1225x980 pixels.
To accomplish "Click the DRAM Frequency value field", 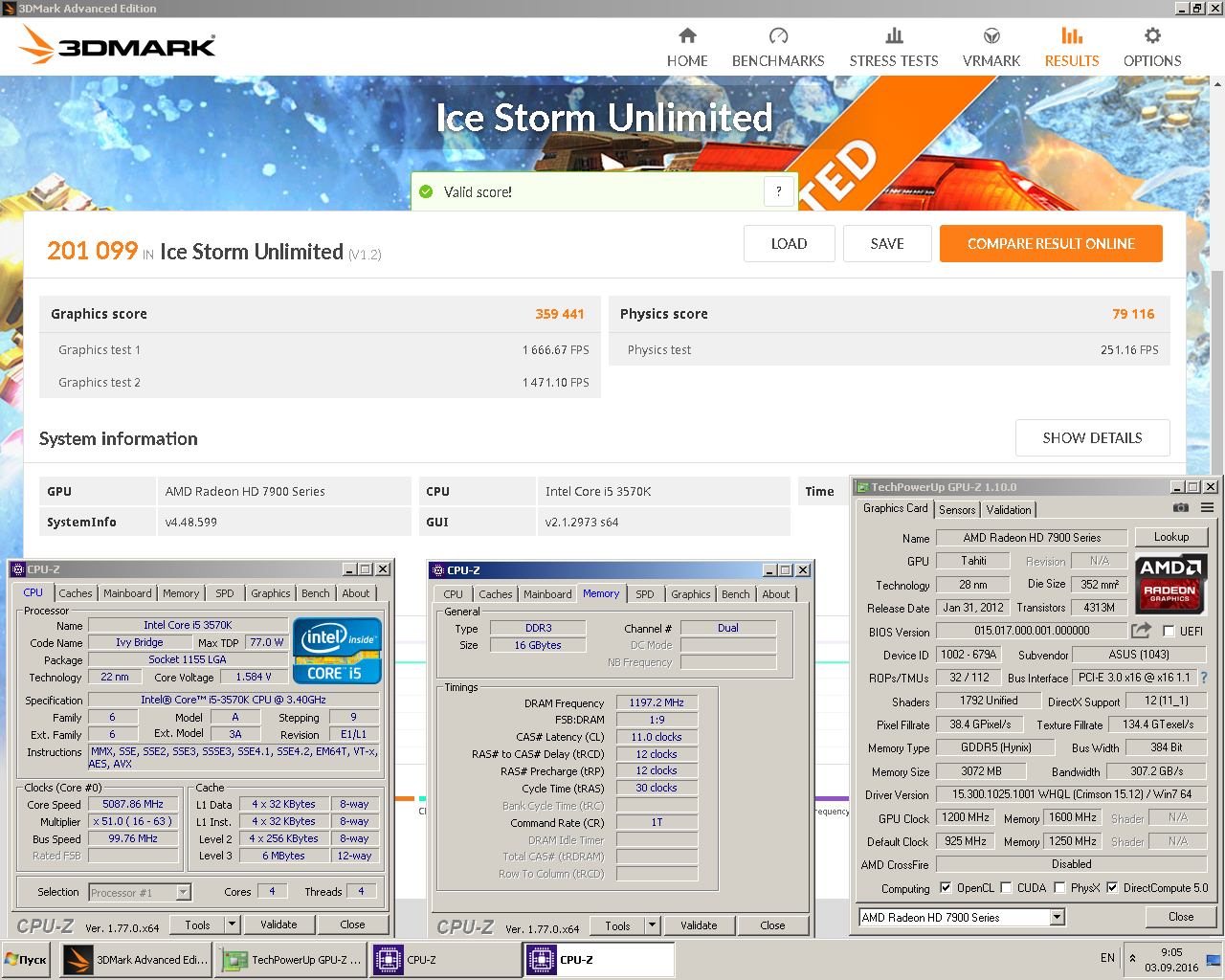I will pos(657,702).
